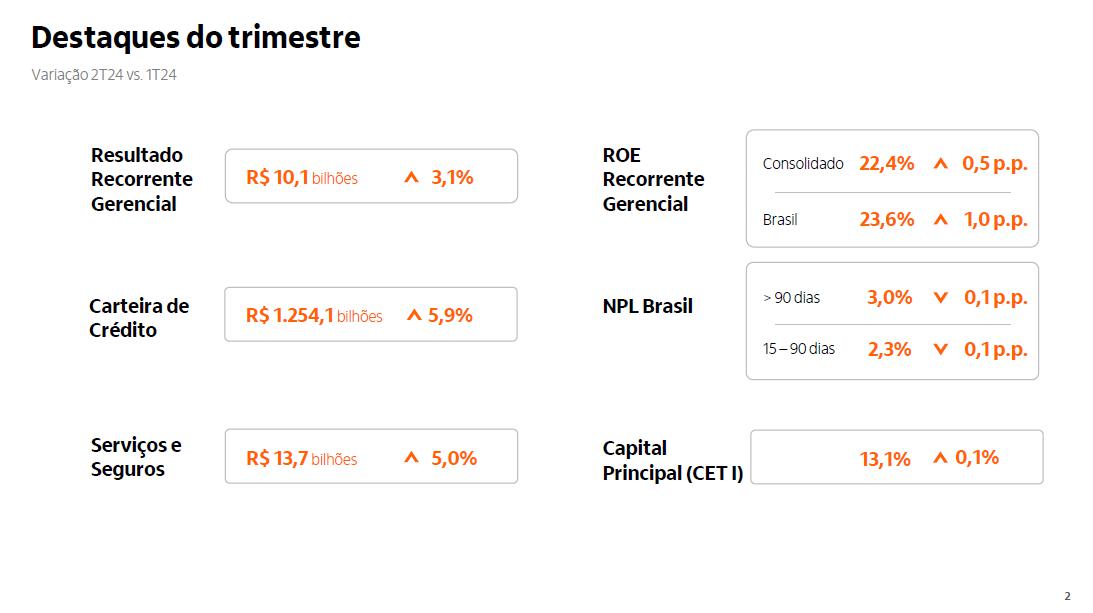
Task: Click the up arrow in the Brasil ROE row
Action: 940,220
